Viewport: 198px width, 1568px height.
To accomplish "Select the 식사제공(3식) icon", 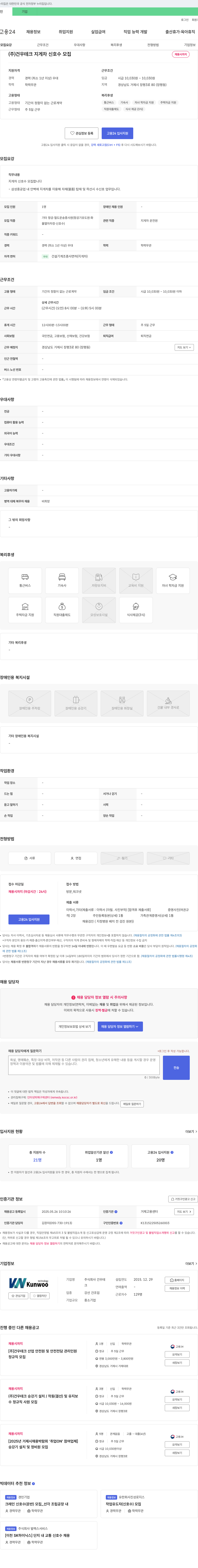I will (136, 610).
